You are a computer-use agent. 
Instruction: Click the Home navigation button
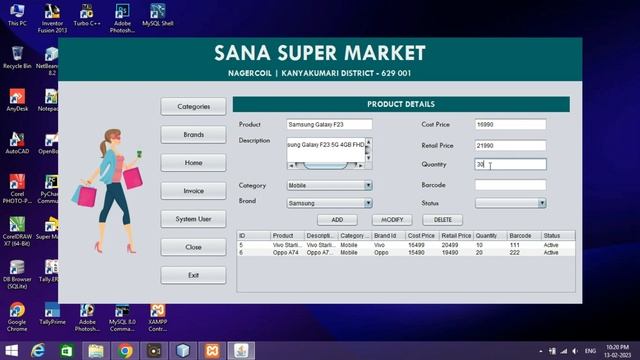click(x=193, y=163)
